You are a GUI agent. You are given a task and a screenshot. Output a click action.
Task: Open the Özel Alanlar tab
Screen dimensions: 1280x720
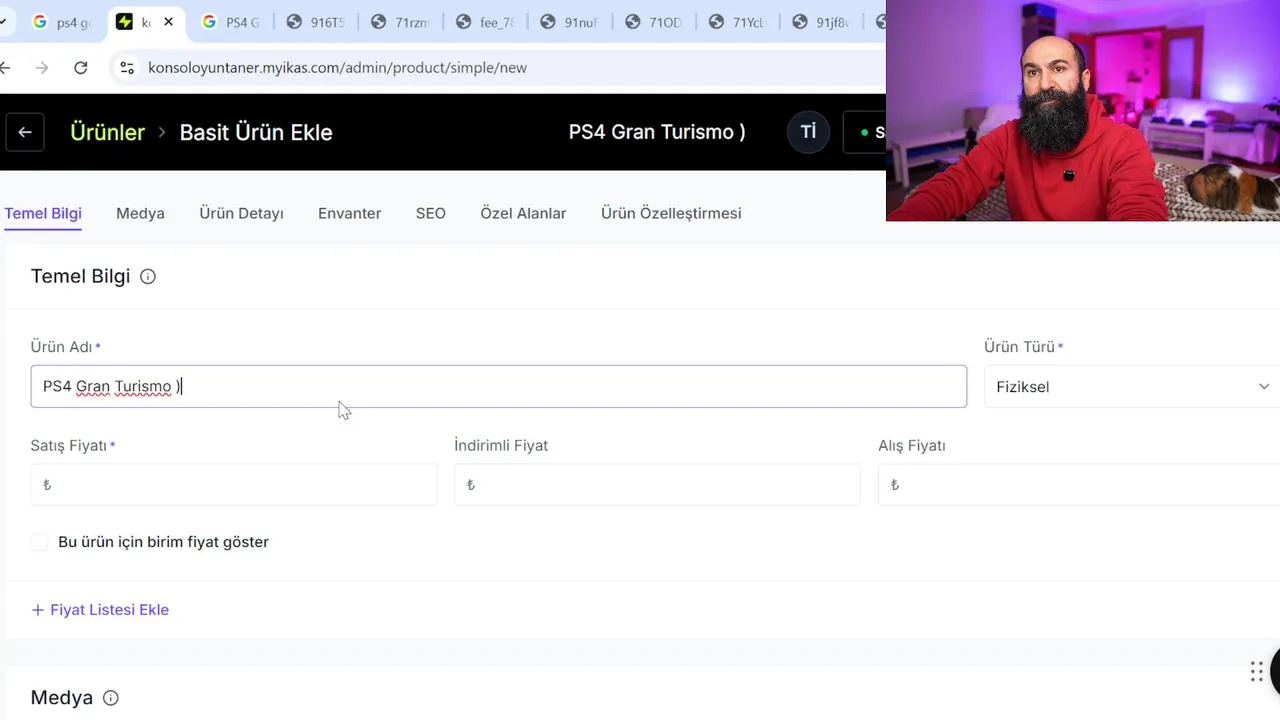click(x=523, y=213)
